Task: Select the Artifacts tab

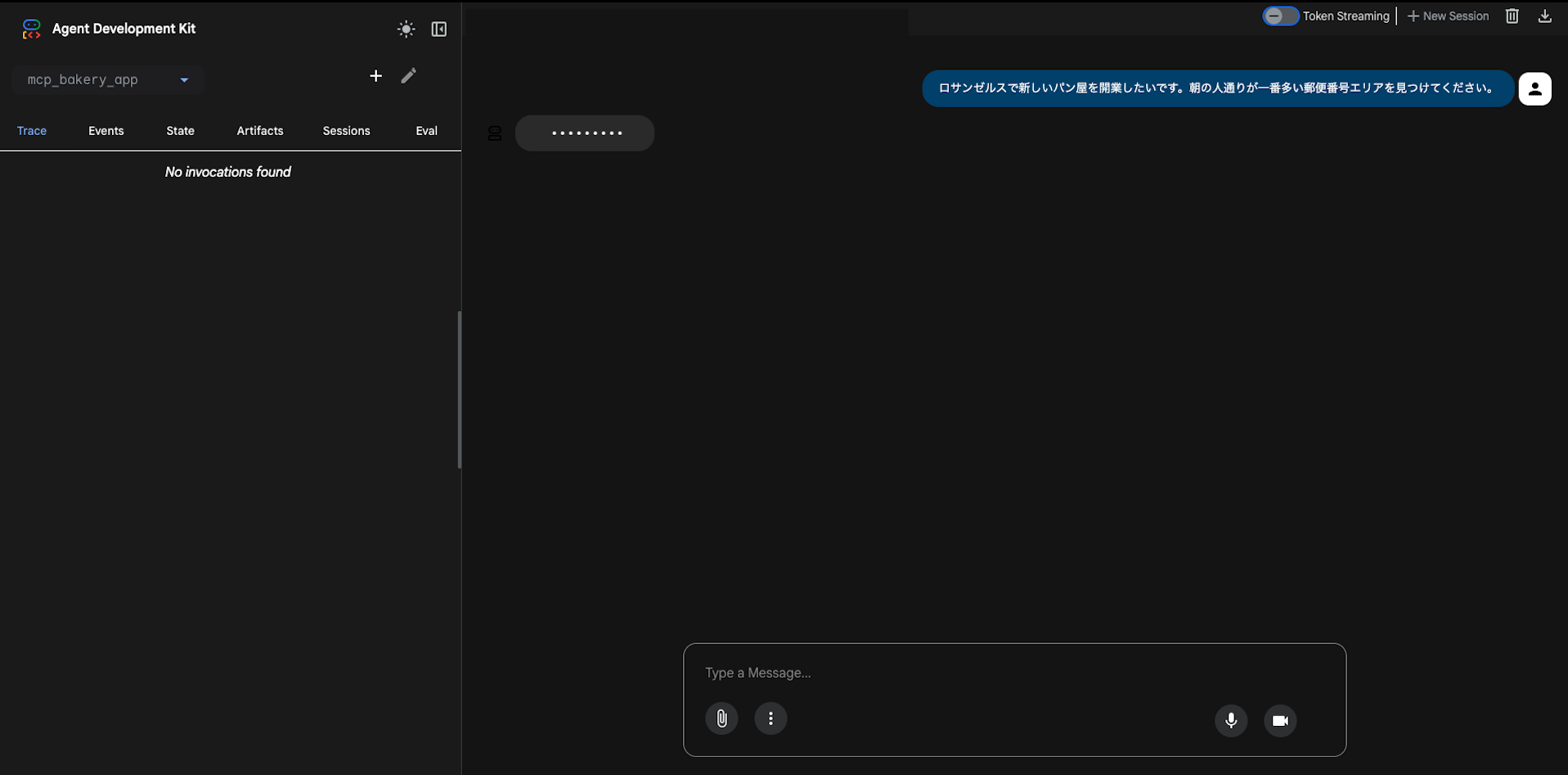Action: (260, 131)
